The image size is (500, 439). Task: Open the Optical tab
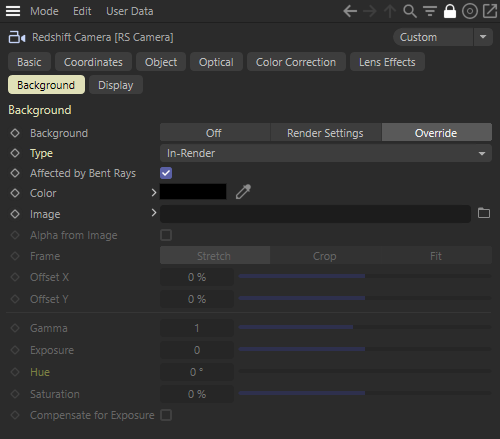[x=216, y=62]
